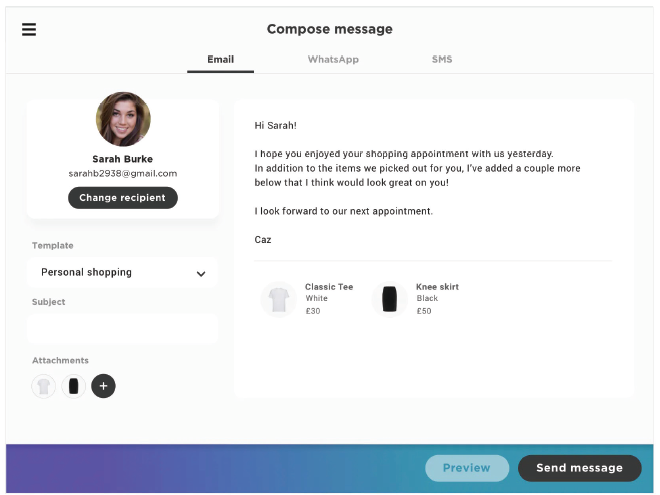660x495 pixels.
Task: Switch to the WhatsApp tab
Action: point(333,59)
